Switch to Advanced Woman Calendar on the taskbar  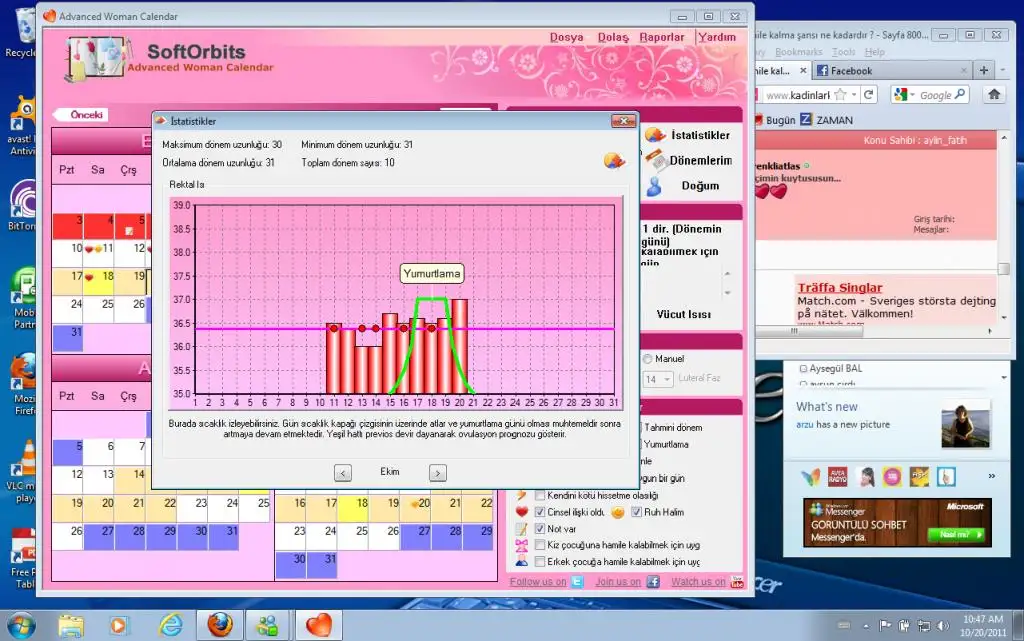319,625
